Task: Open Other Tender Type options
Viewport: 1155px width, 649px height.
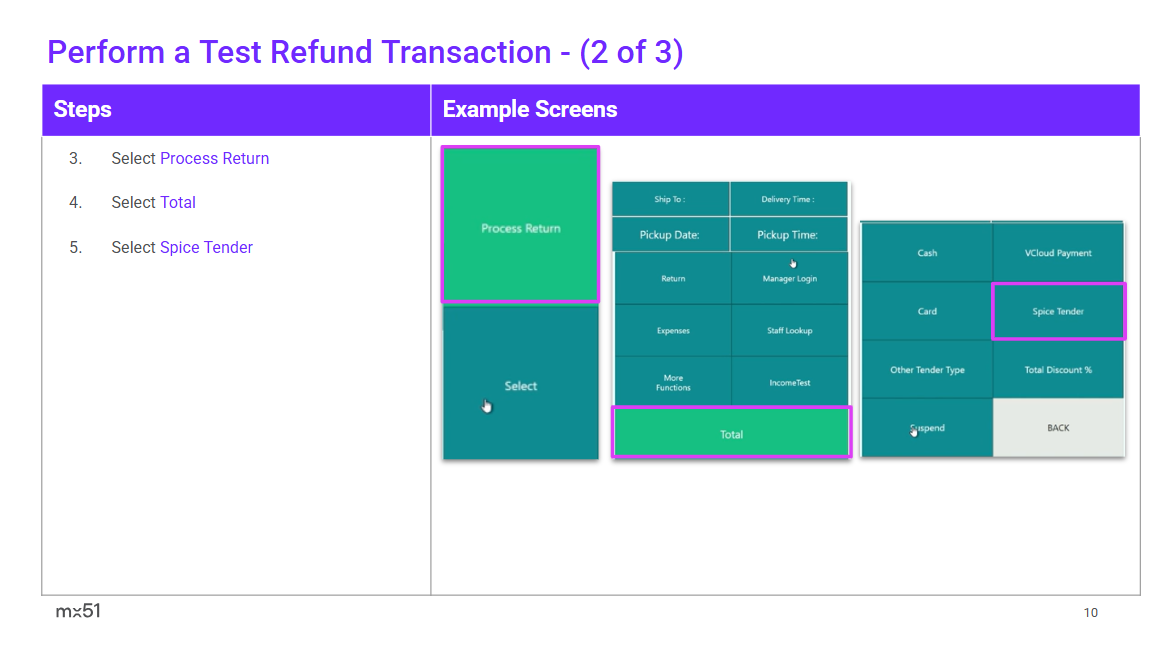Action: coord(927,370)
